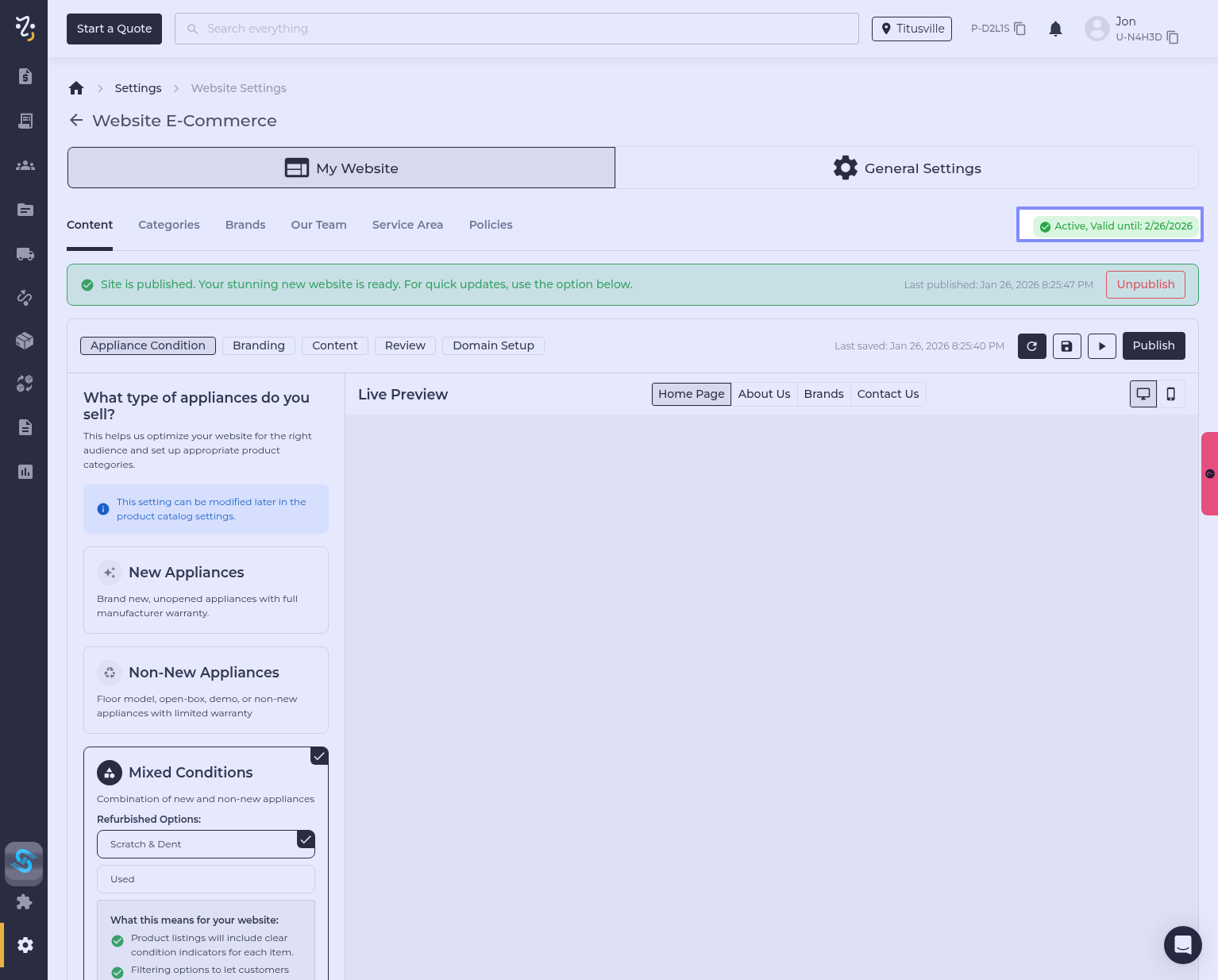The width and height of the screenshot is (1218, 980).
Task: Toggle the Scratch & Dent option
Action: (206, 844)
